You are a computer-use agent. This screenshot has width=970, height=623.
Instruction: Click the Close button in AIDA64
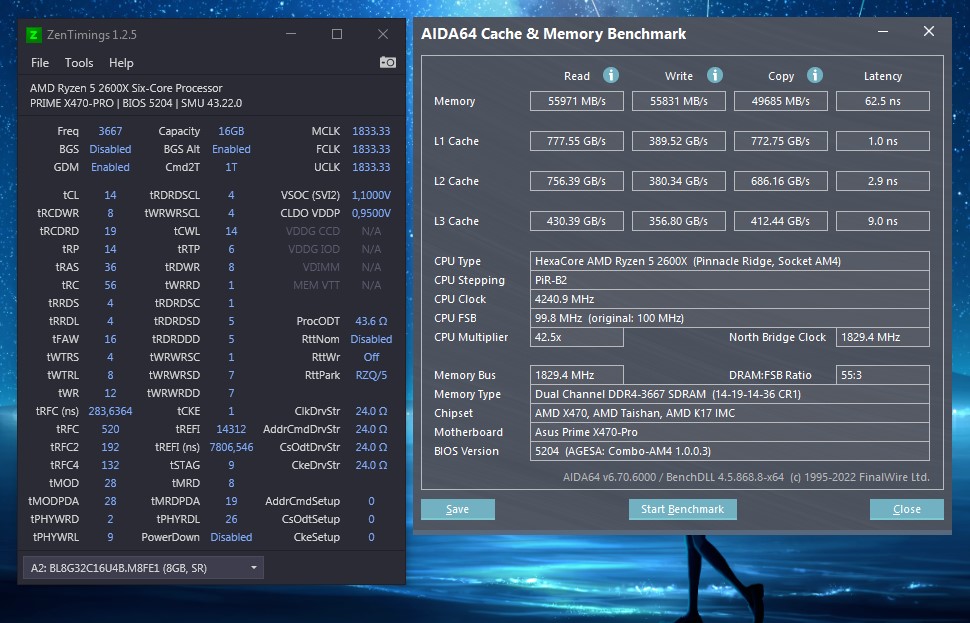(907, 509)
